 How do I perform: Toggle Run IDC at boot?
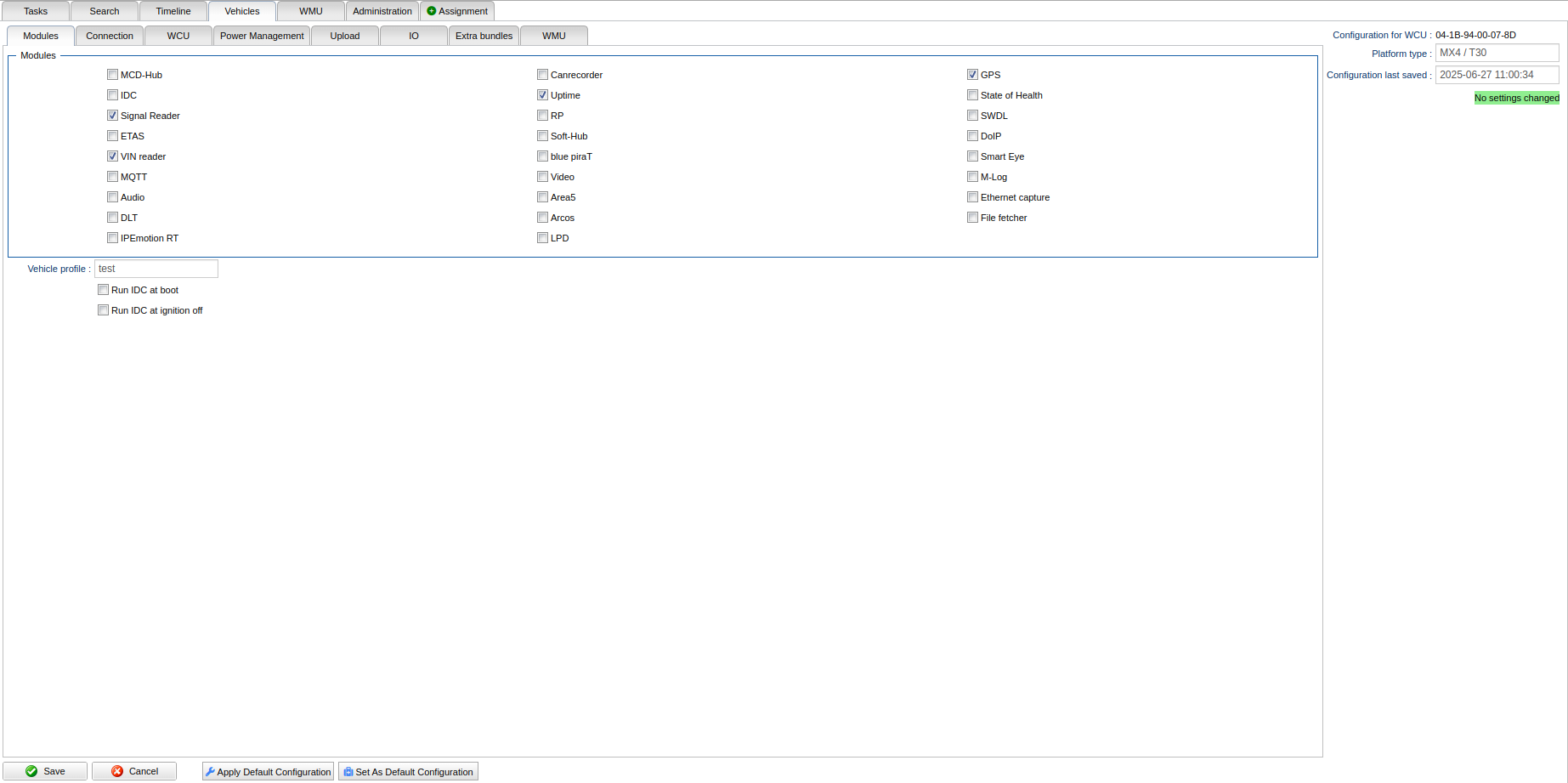[103, 290]
